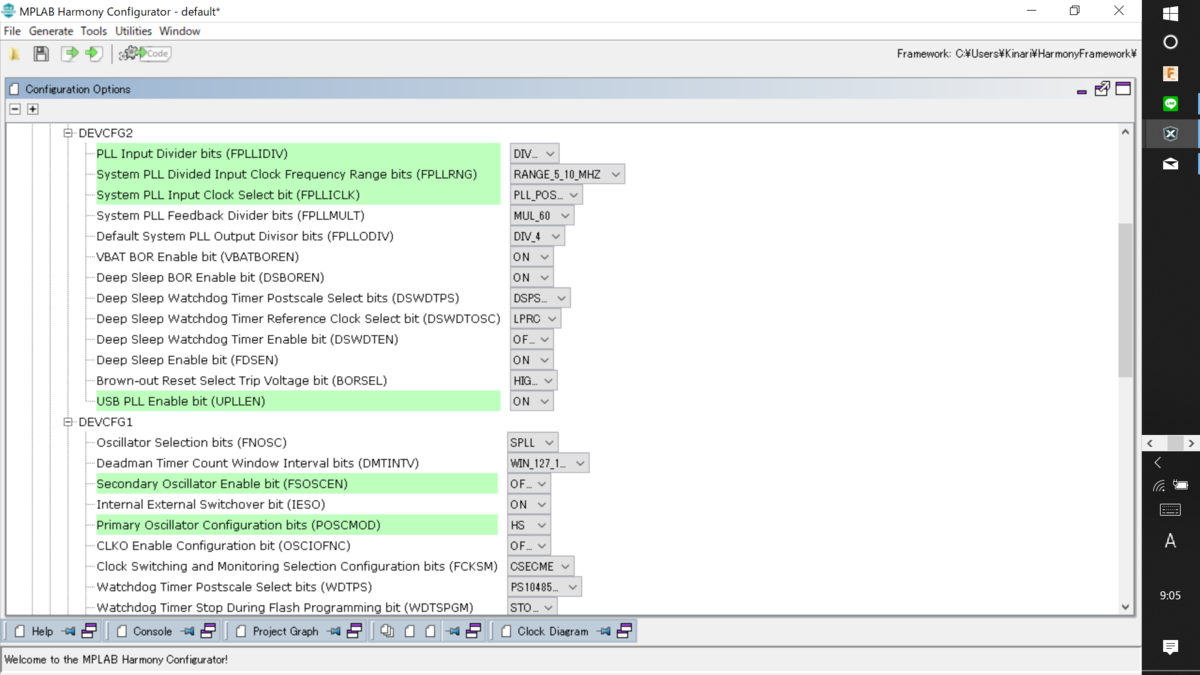Open the FPLLODIV DIV_4 dropdown

pos(537,236)
